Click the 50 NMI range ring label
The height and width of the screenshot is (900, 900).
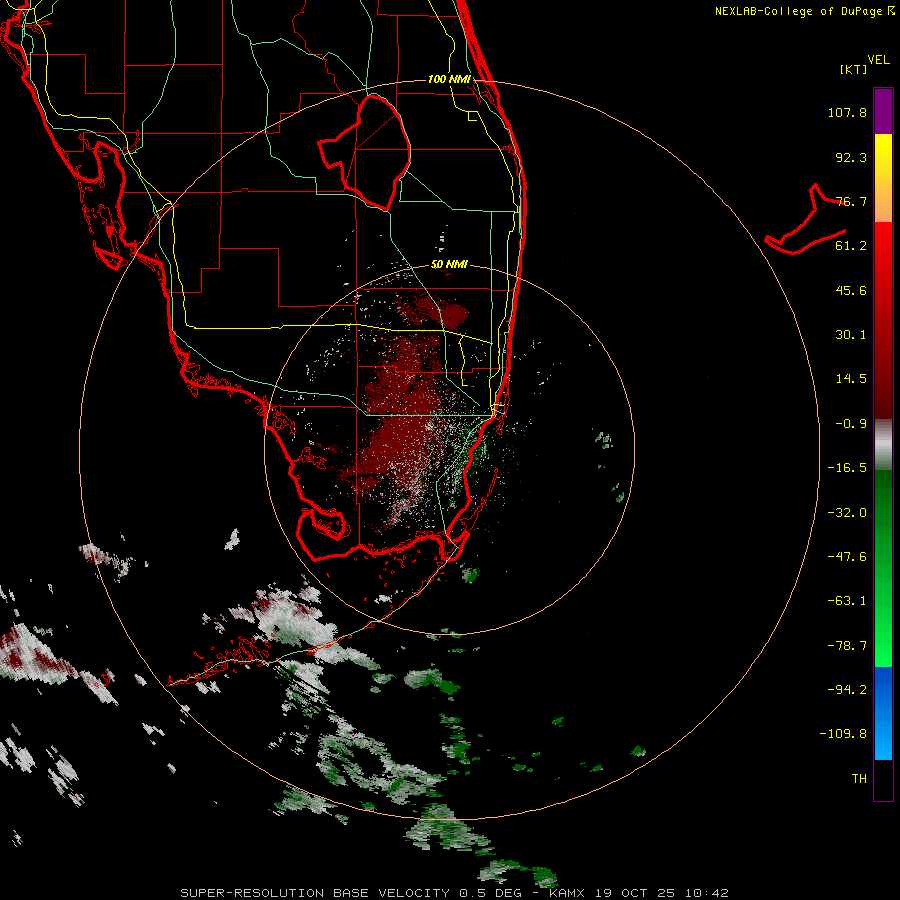pos(449,265)
